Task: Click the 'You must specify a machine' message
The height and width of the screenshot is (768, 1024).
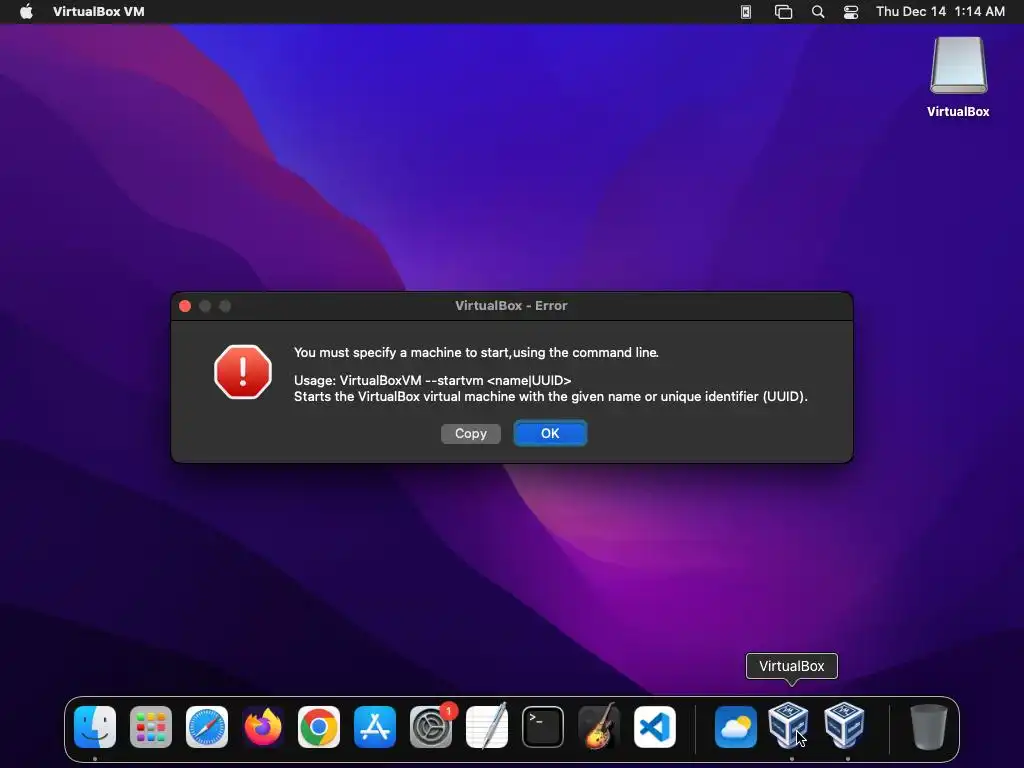Action: [x=476, y=353]
